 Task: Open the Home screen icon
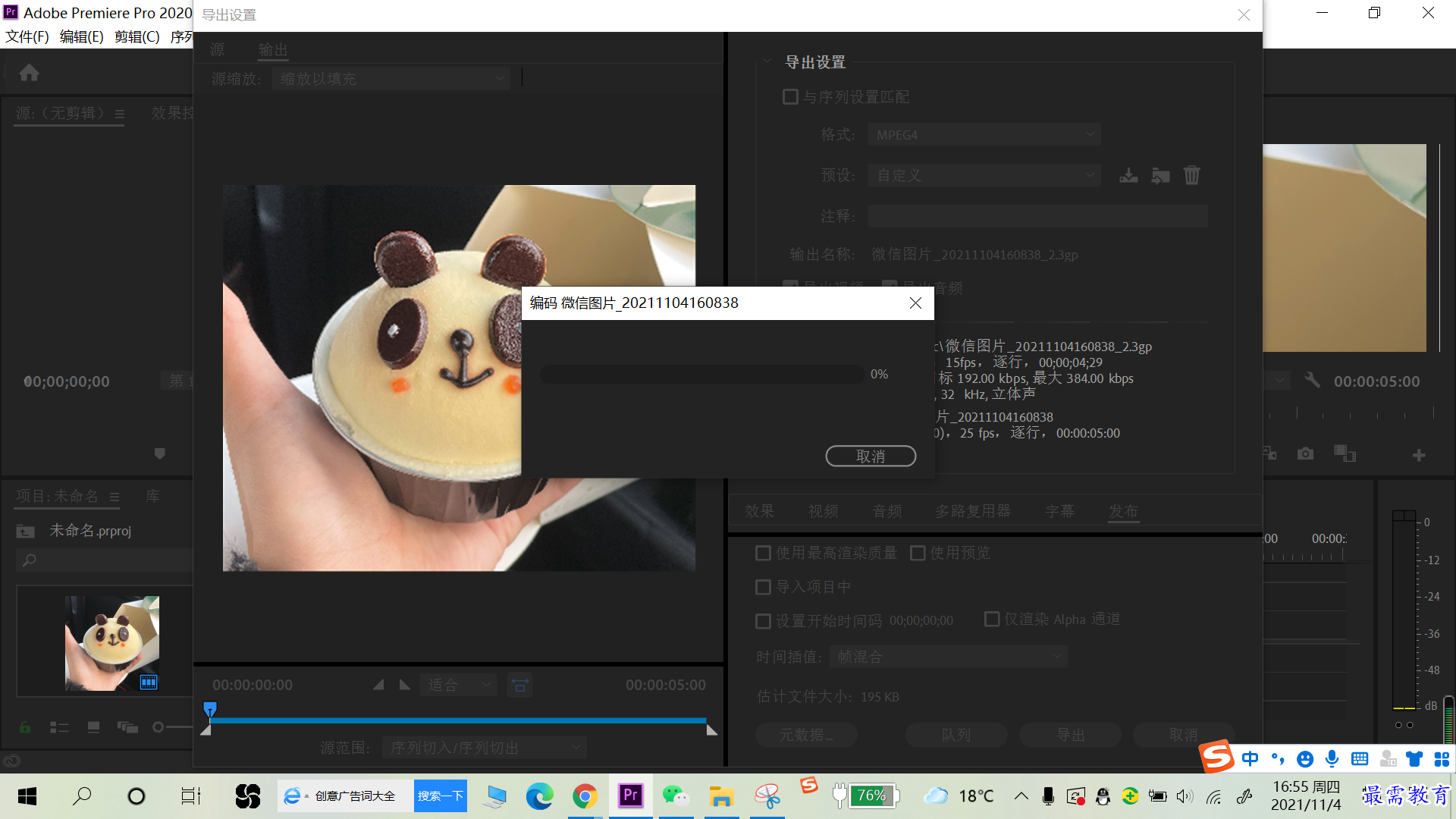point(29,73)
